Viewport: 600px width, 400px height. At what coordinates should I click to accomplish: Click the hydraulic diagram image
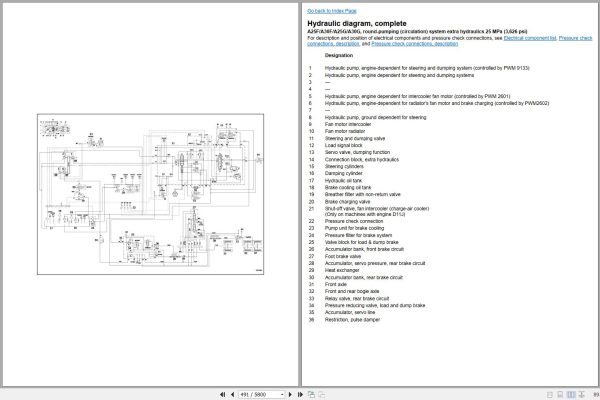coord(150,194)
